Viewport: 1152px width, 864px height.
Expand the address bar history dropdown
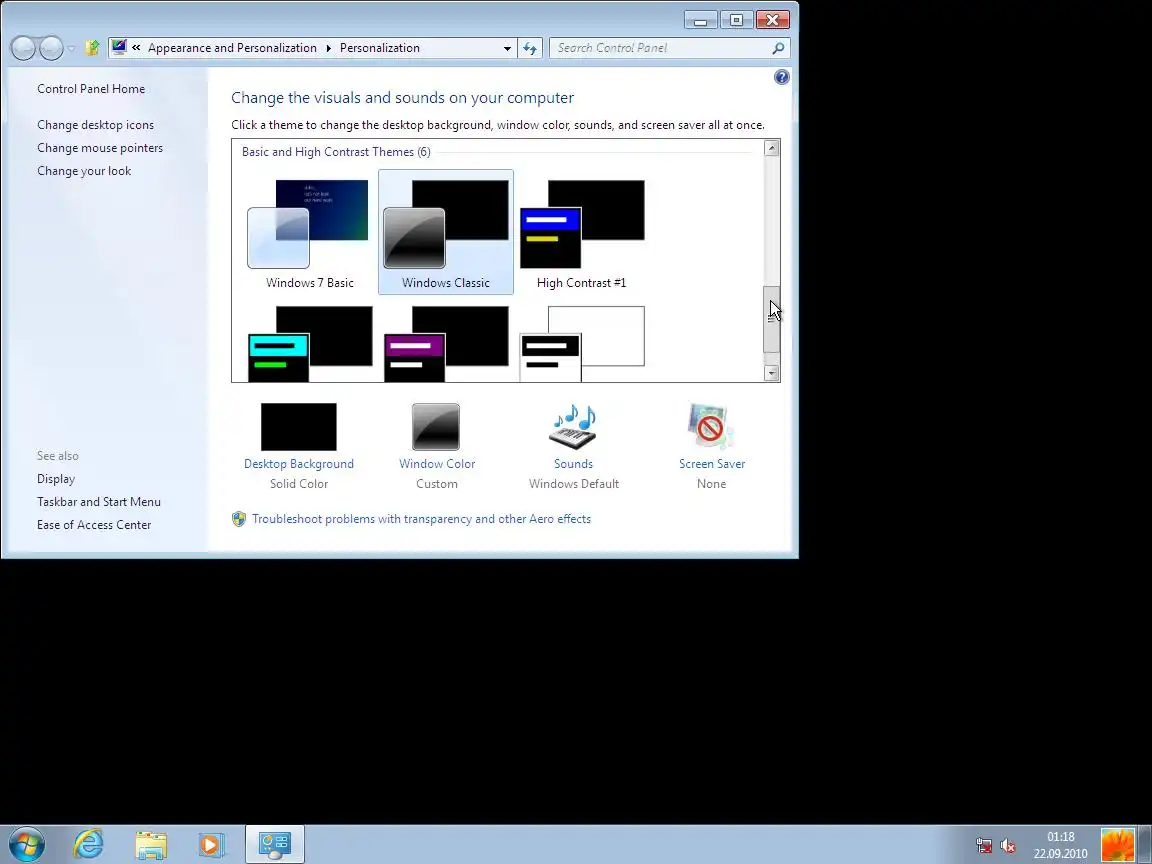[x=507, y=48]
